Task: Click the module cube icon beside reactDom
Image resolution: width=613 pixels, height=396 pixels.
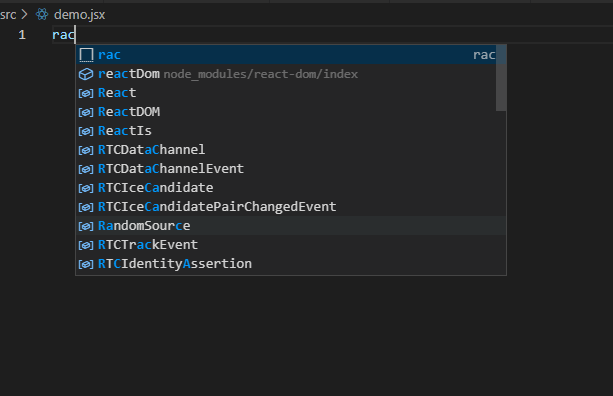Action: click(x=86, y=74)
